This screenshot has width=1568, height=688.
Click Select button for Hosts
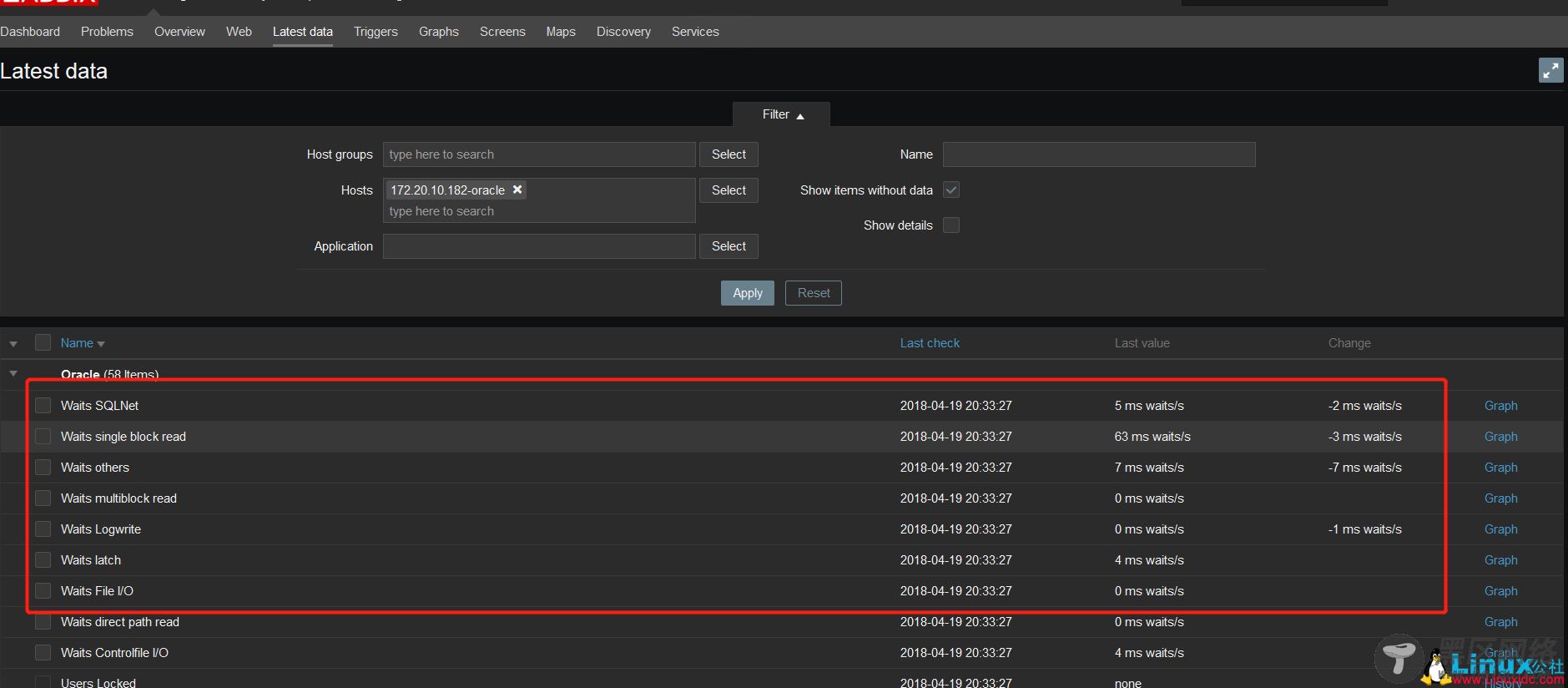click(x=729, y=190)
